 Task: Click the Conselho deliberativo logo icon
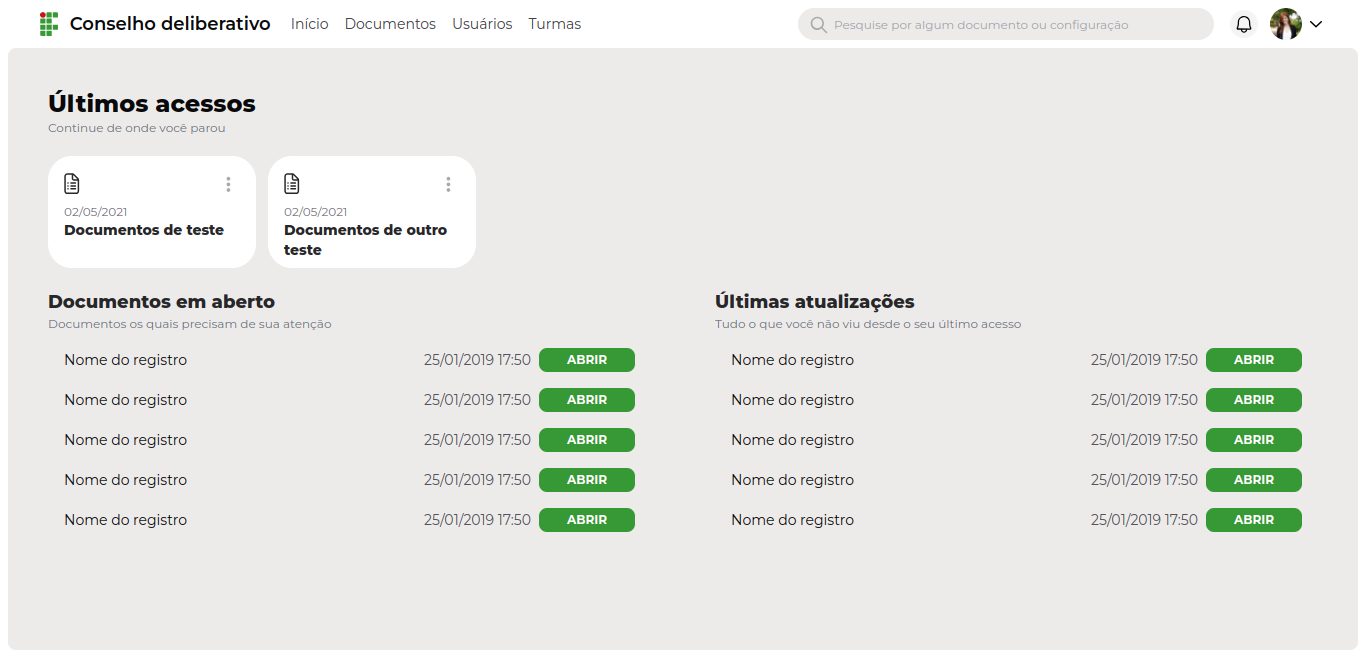coord(48,24)
